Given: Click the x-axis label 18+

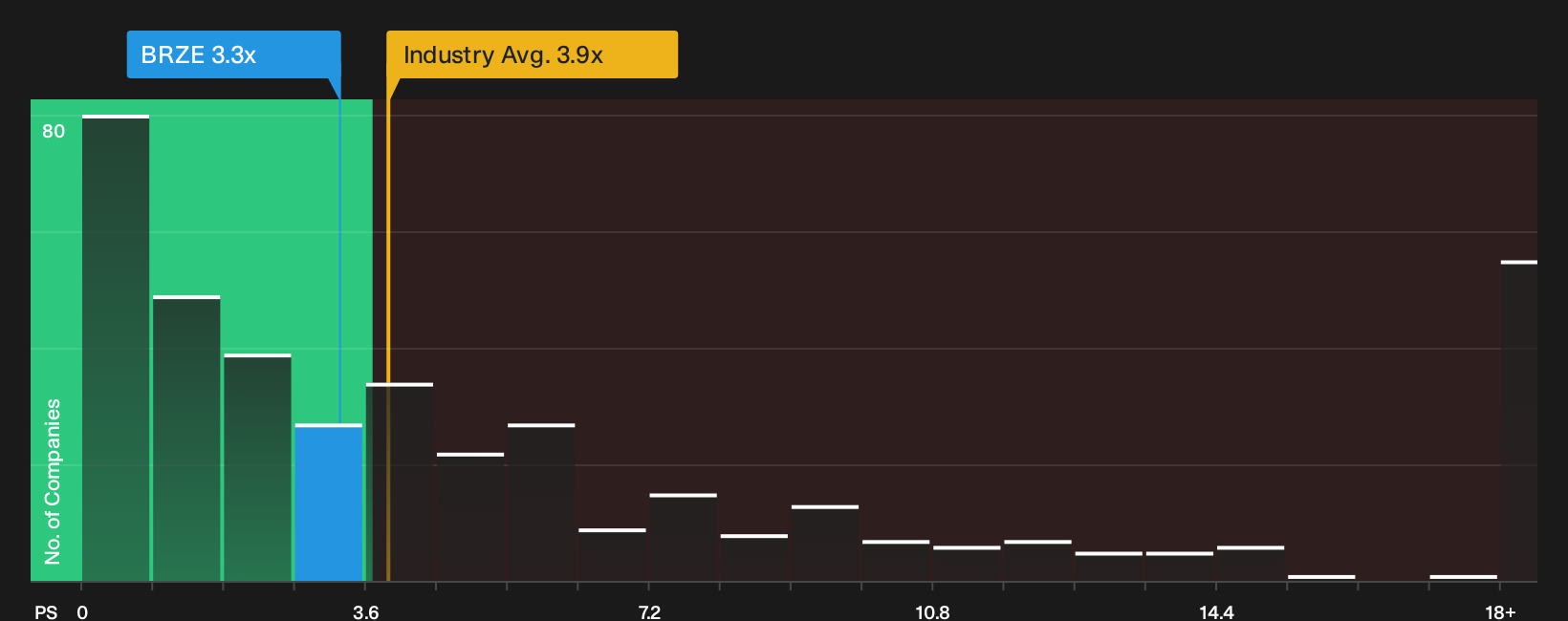Looking at the screenshot, I should 1500,612.
